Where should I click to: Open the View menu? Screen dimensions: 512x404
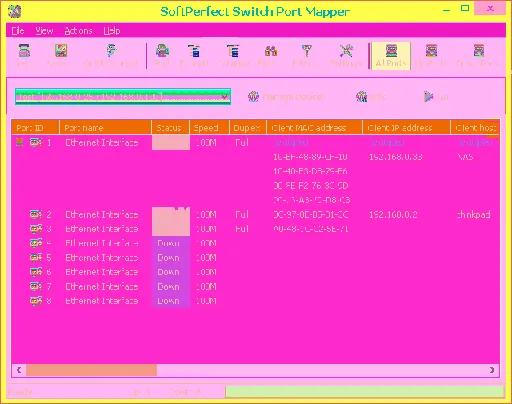[x=44, y=31]
